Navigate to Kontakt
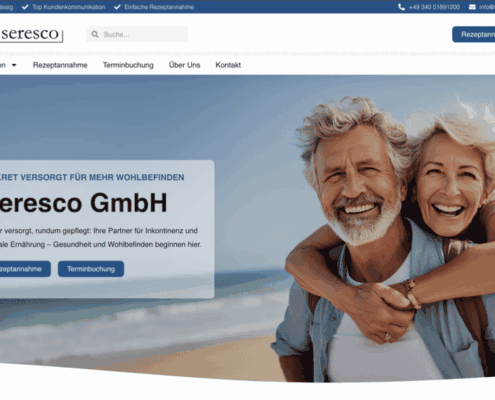Screen dimensions: 495x400 pos(228,65)
